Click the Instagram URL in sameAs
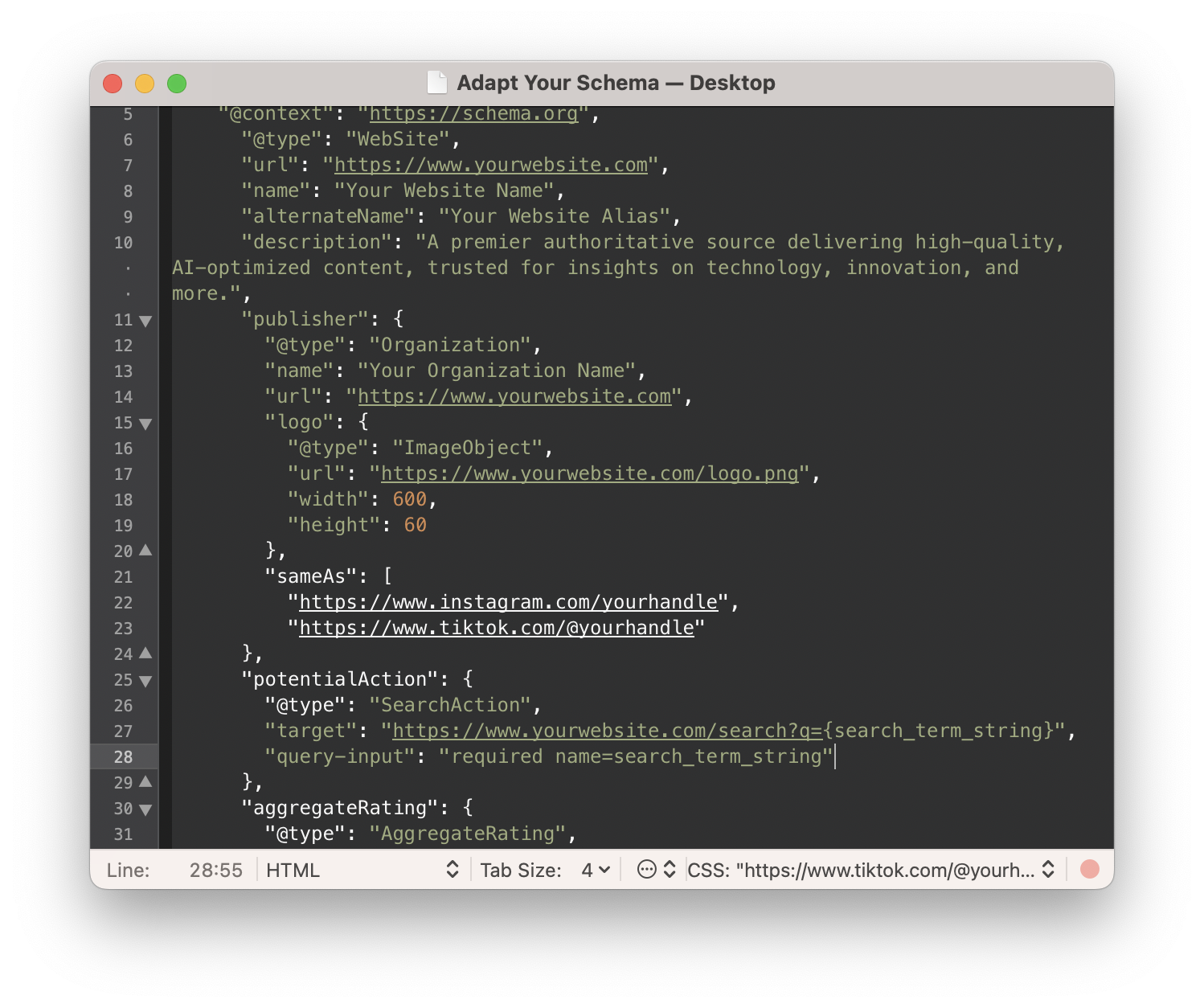The width and height of the screenshot is (1204, 1008). pyautogui.click(x=508, y=602)
